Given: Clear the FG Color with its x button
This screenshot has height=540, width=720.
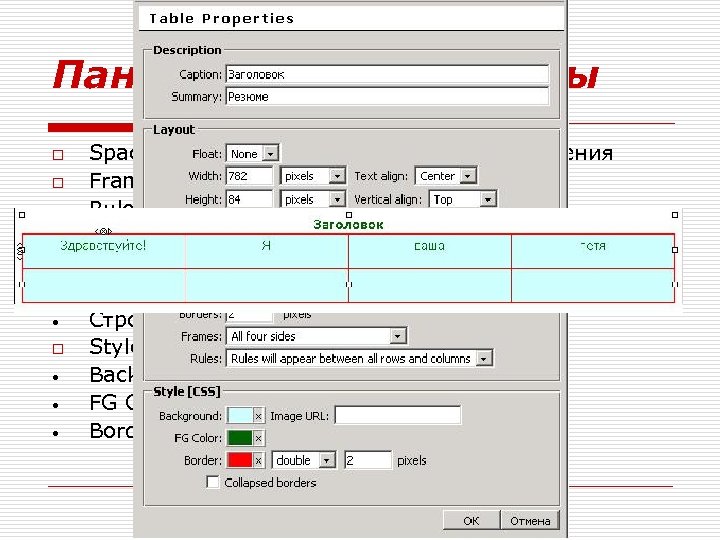Looking at the screenshot, I should [x=259, y=438].
